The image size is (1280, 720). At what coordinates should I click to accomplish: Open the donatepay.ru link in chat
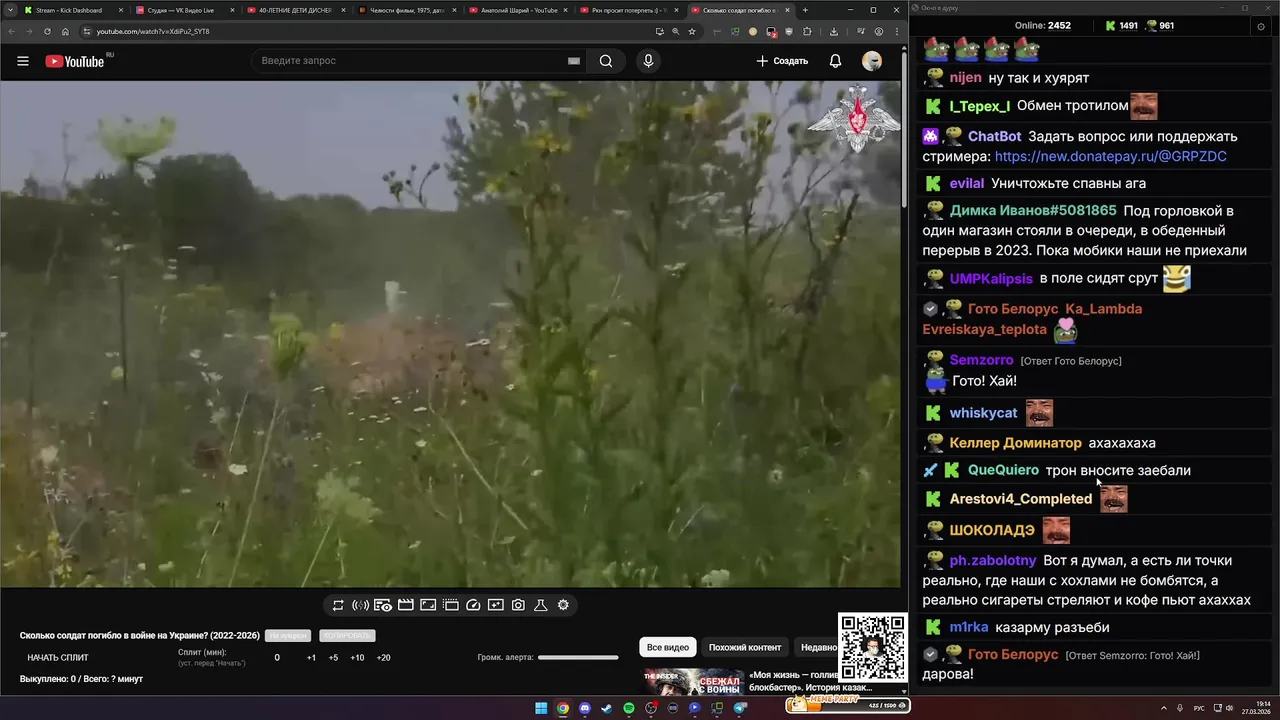click(x=1110, y=157)
